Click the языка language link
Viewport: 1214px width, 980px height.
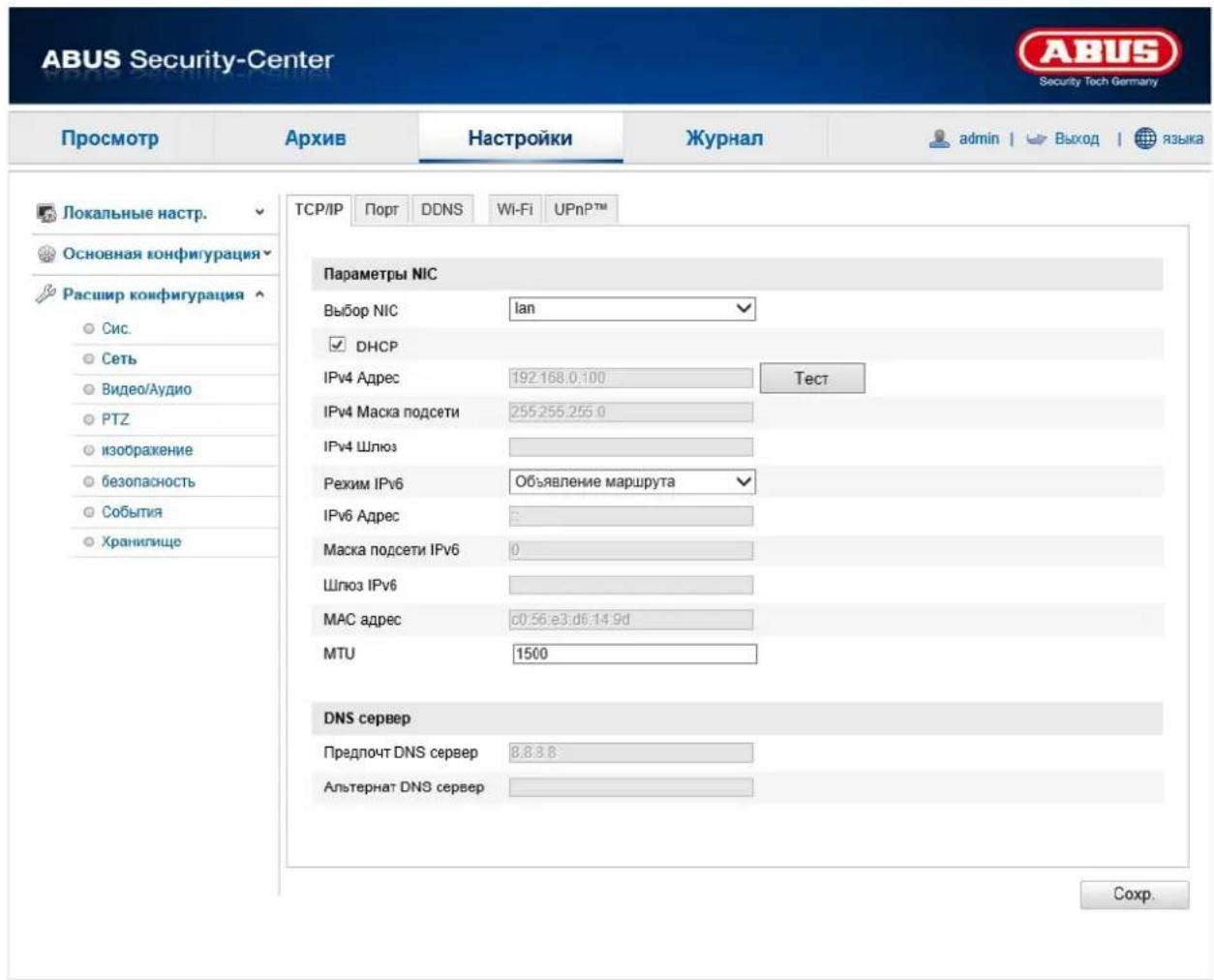coord(1183,139)
